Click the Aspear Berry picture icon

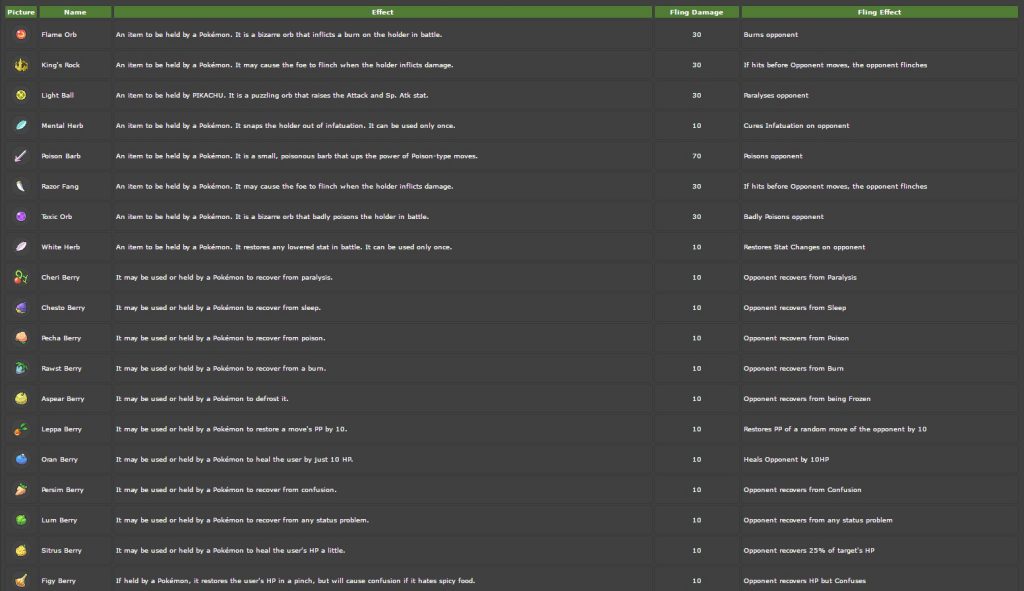coord(21,399)
